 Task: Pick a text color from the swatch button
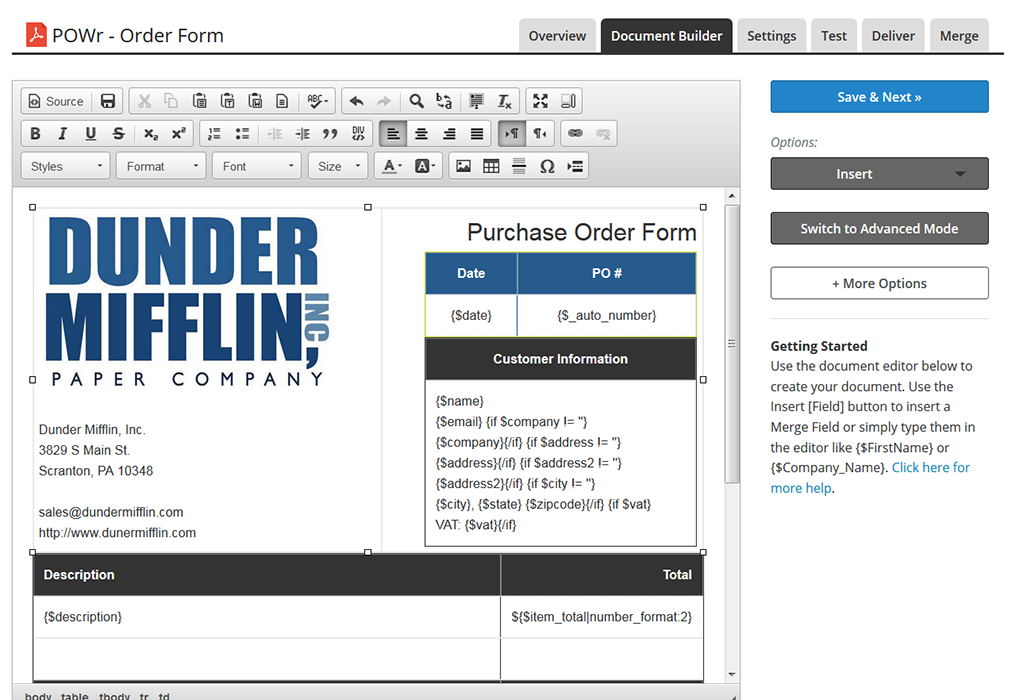point(389,166)
